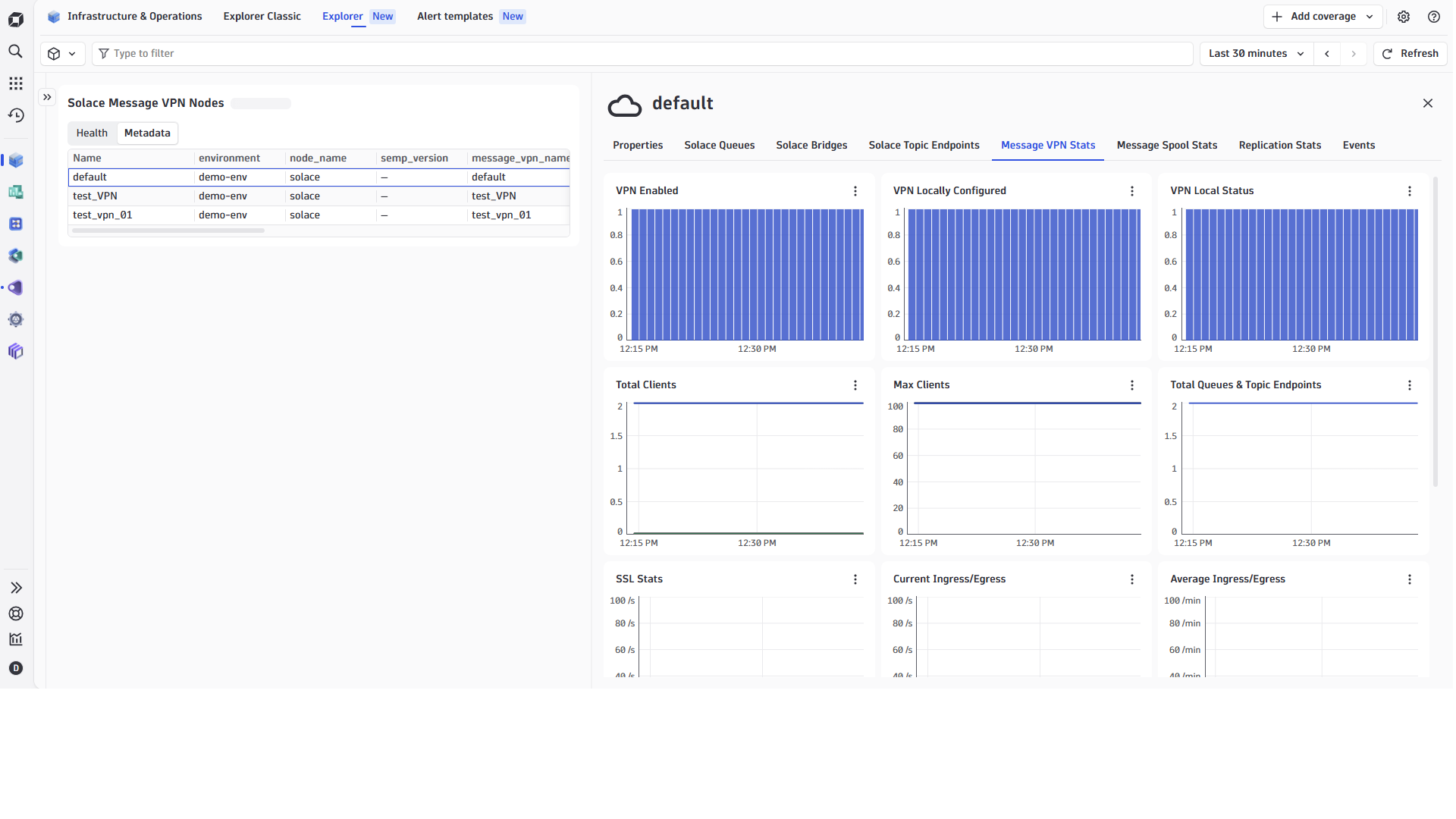Select the test_VPN row name
This screenshot has height=819, width=1456.
[95, 196]
